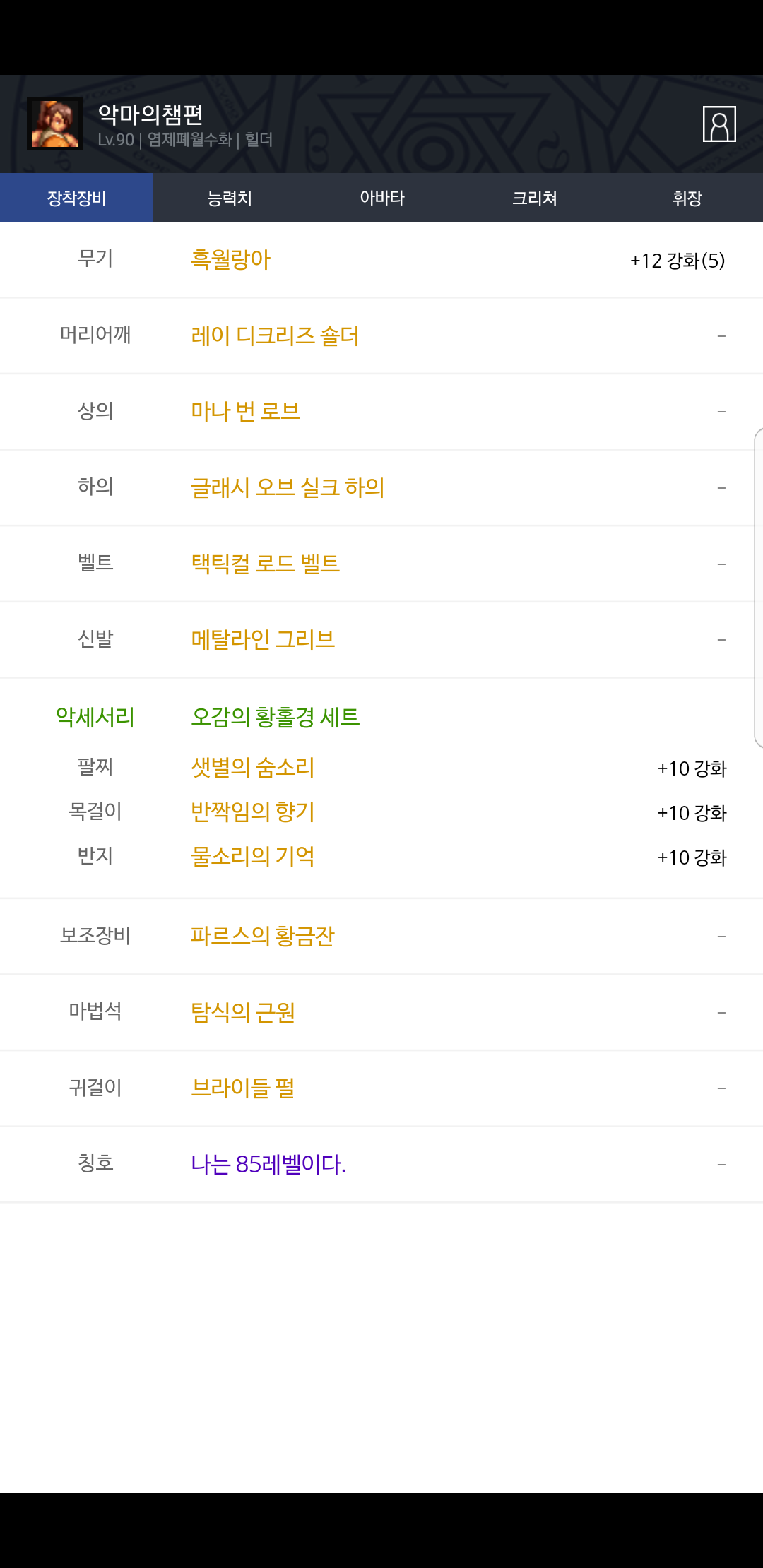Select the 글래시 오브 실크 하의 item
The image size is (763, 1568).
point(288,487)
